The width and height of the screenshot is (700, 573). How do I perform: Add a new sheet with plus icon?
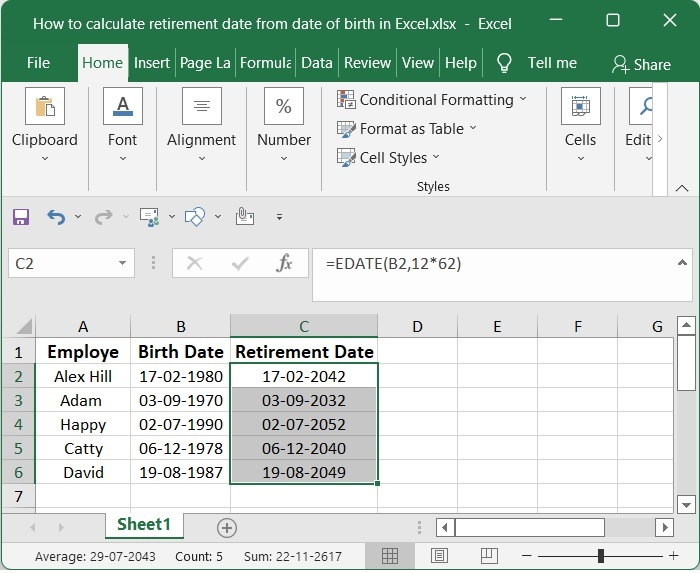[227, 527]
